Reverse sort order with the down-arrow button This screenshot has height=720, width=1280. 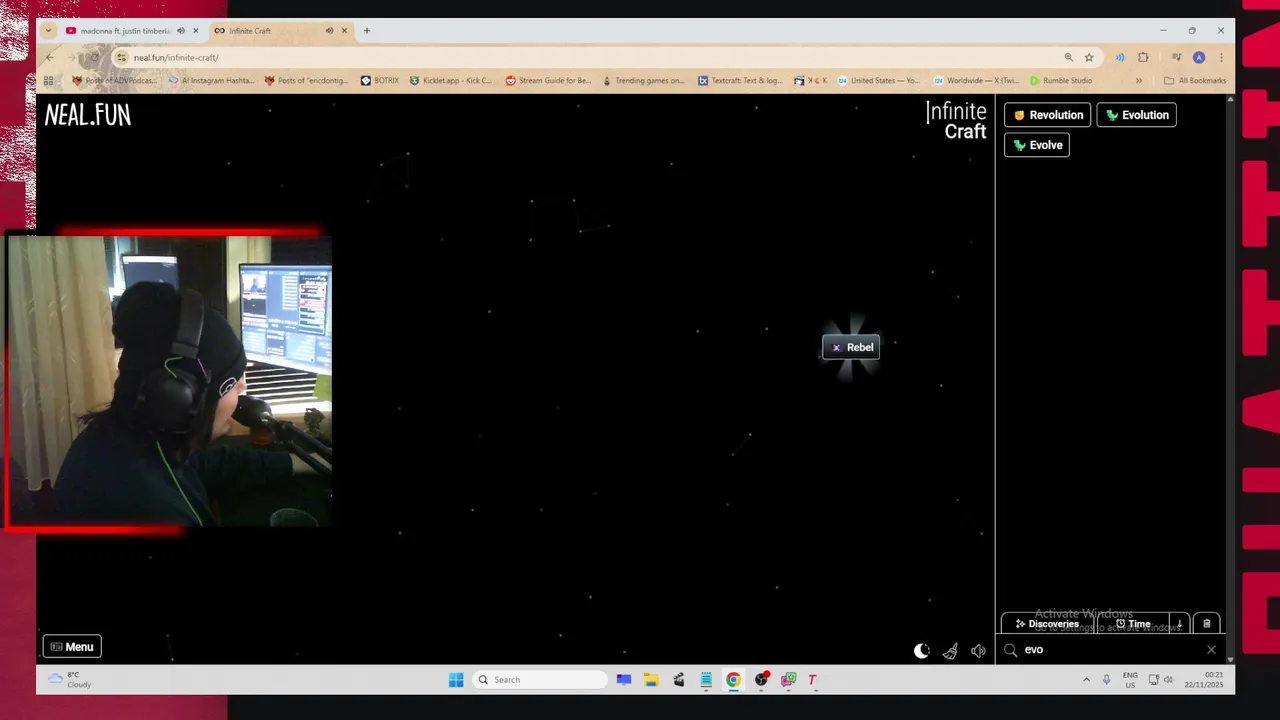(1180, 624)
